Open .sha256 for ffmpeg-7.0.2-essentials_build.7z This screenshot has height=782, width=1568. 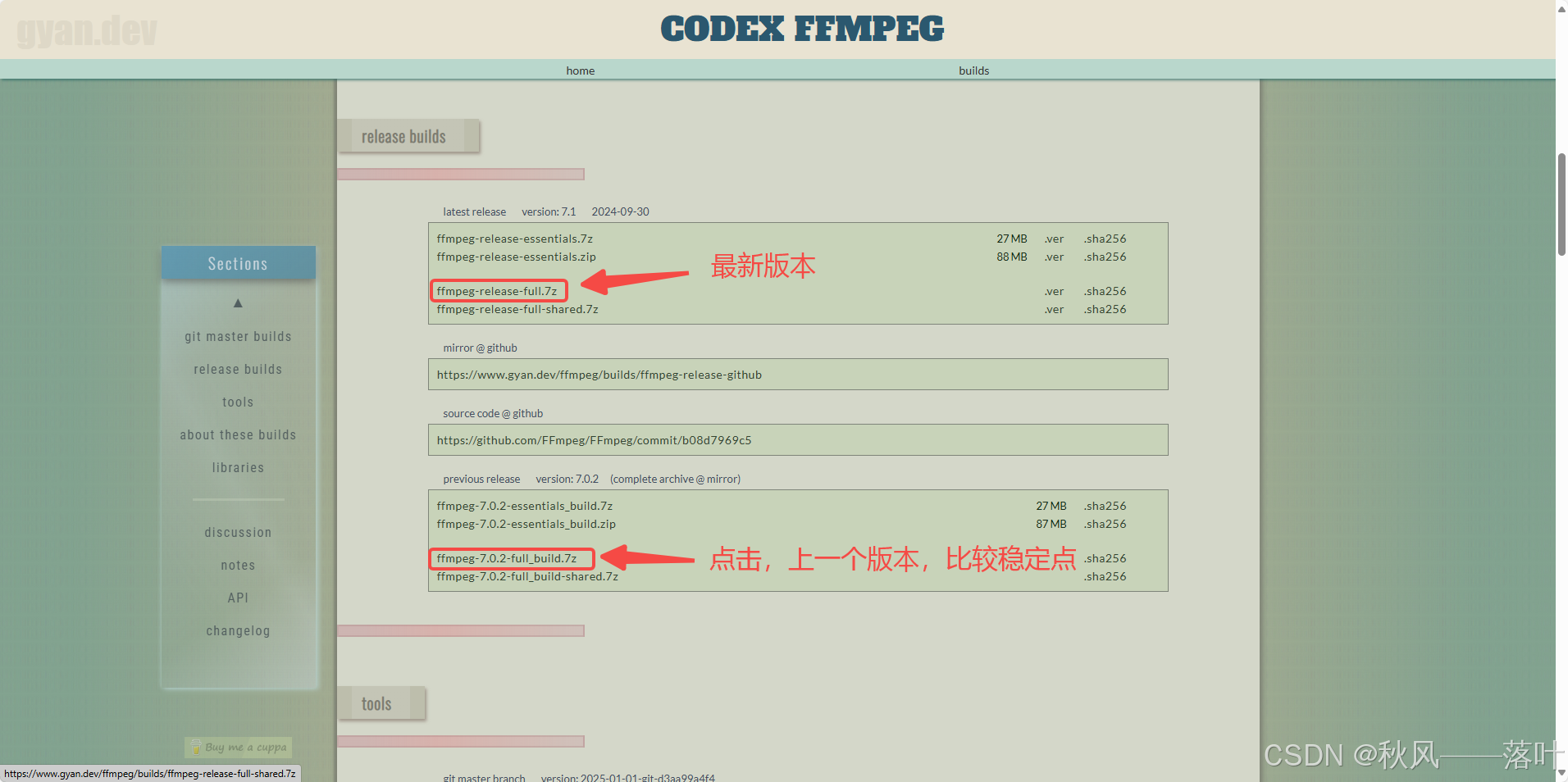pos(1105,506)
